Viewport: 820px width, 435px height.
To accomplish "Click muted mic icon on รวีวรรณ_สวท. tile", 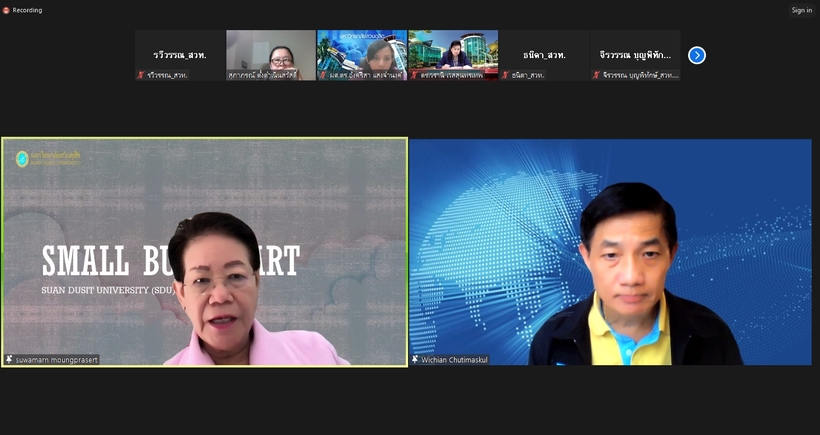I will tap(141, 75).
